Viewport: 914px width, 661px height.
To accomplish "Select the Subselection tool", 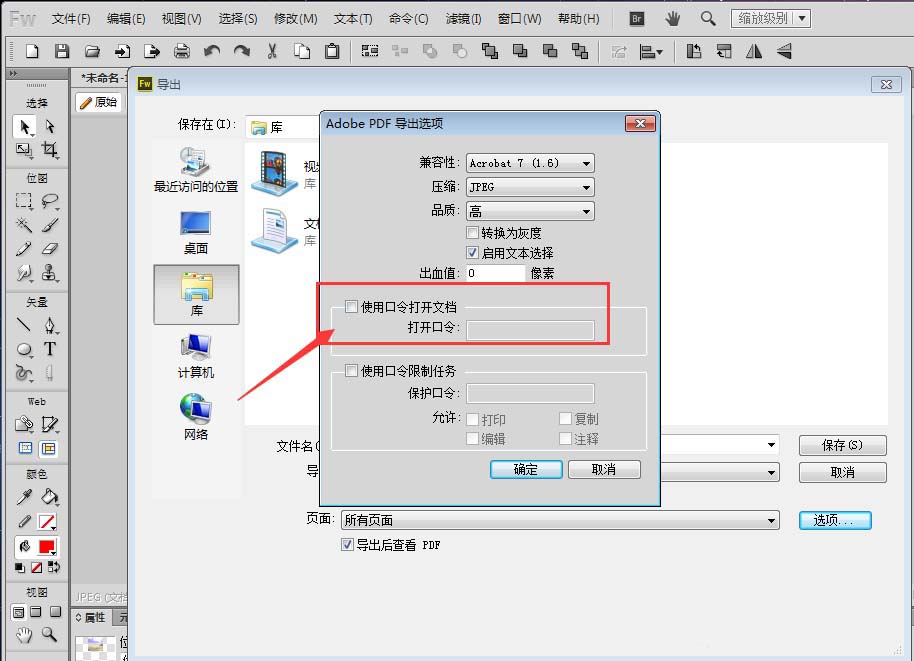I will click(50, 126).
